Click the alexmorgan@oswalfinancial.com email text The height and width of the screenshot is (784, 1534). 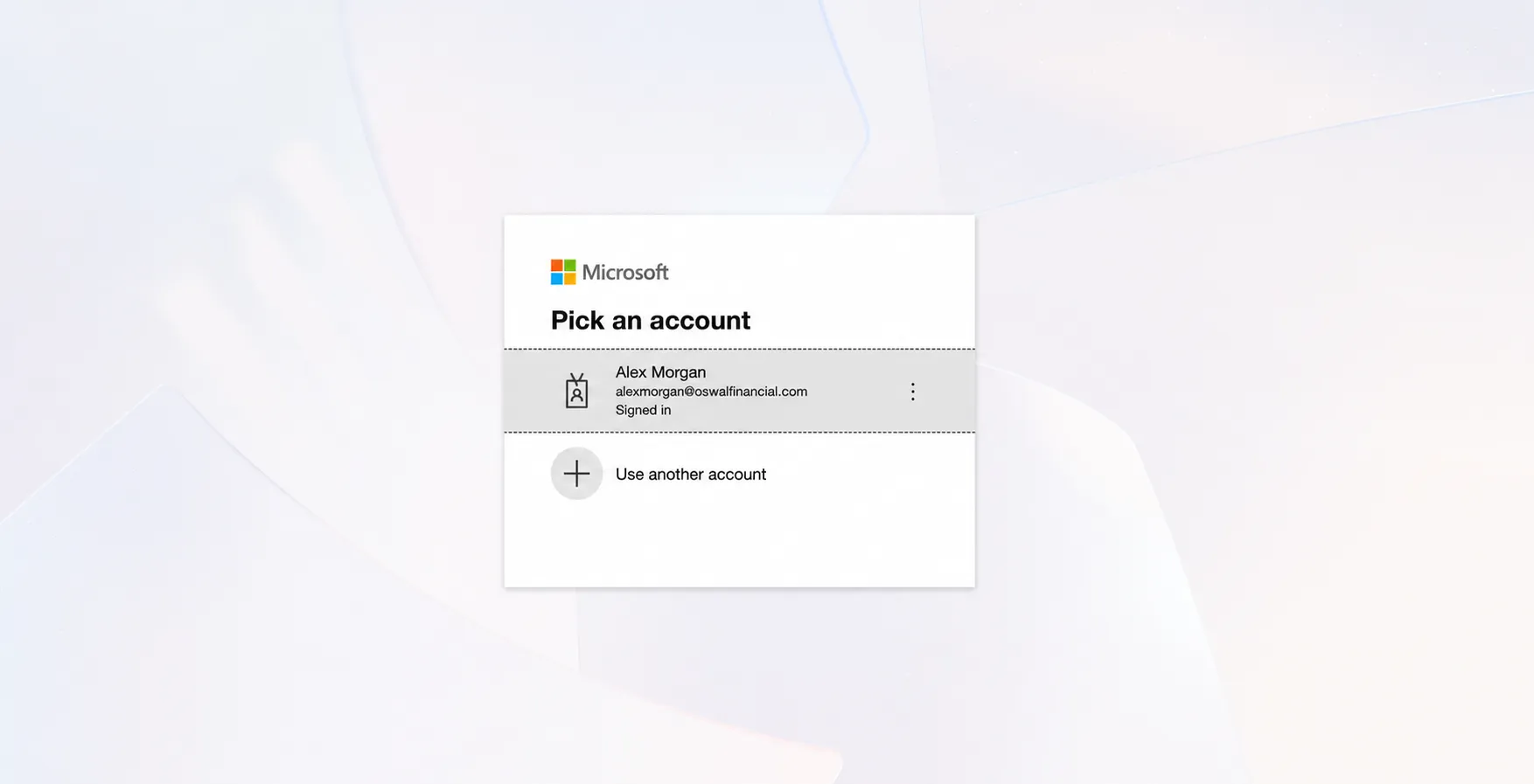click(711, 392)
